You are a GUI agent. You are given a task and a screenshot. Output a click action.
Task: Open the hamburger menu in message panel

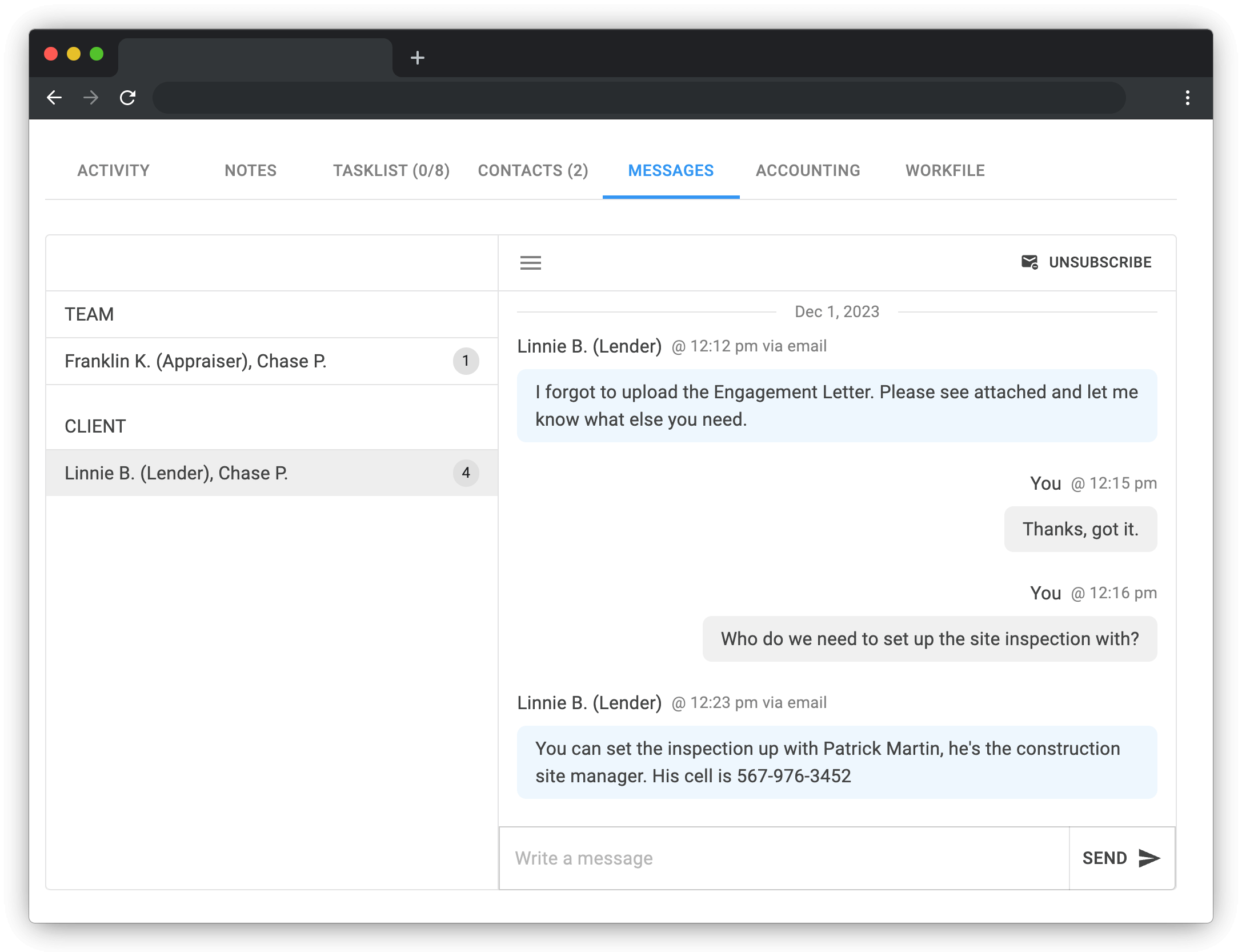(530, 263)
